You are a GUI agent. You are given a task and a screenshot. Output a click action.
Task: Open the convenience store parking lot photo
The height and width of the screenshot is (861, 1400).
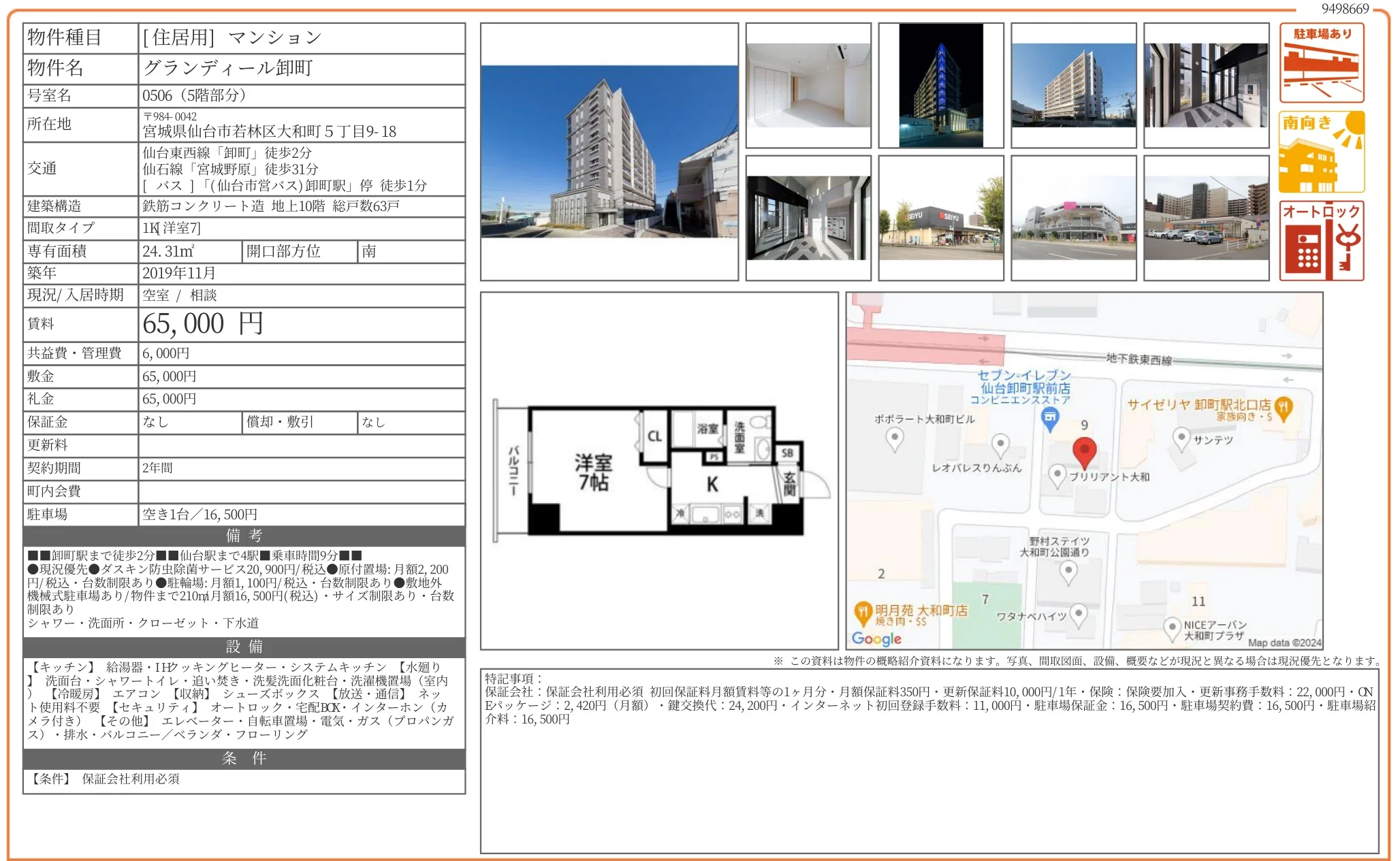point(1207,218)
